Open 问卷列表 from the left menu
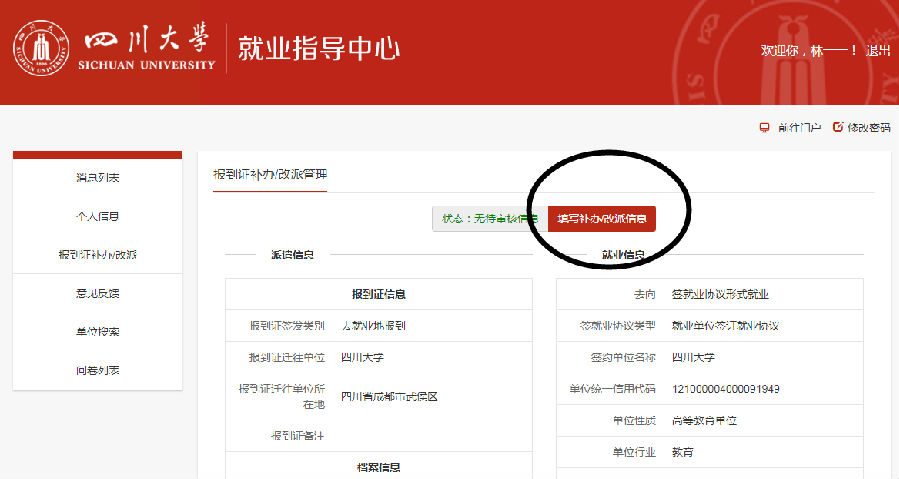Viewport: 899px width, 479px height. (x=97, y=370)
